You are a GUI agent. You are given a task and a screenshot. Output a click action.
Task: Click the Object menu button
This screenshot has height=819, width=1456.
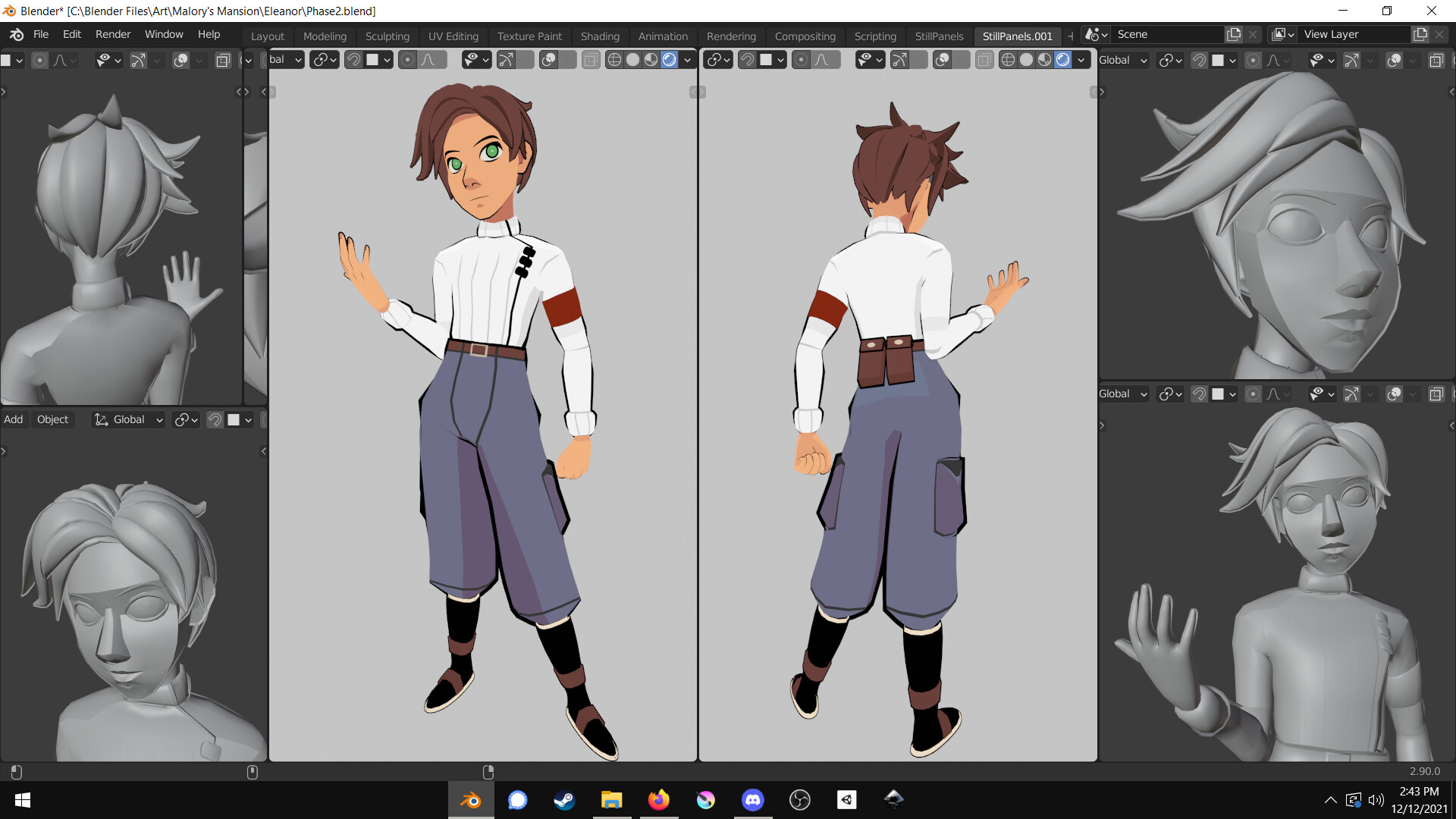(52, 419)
